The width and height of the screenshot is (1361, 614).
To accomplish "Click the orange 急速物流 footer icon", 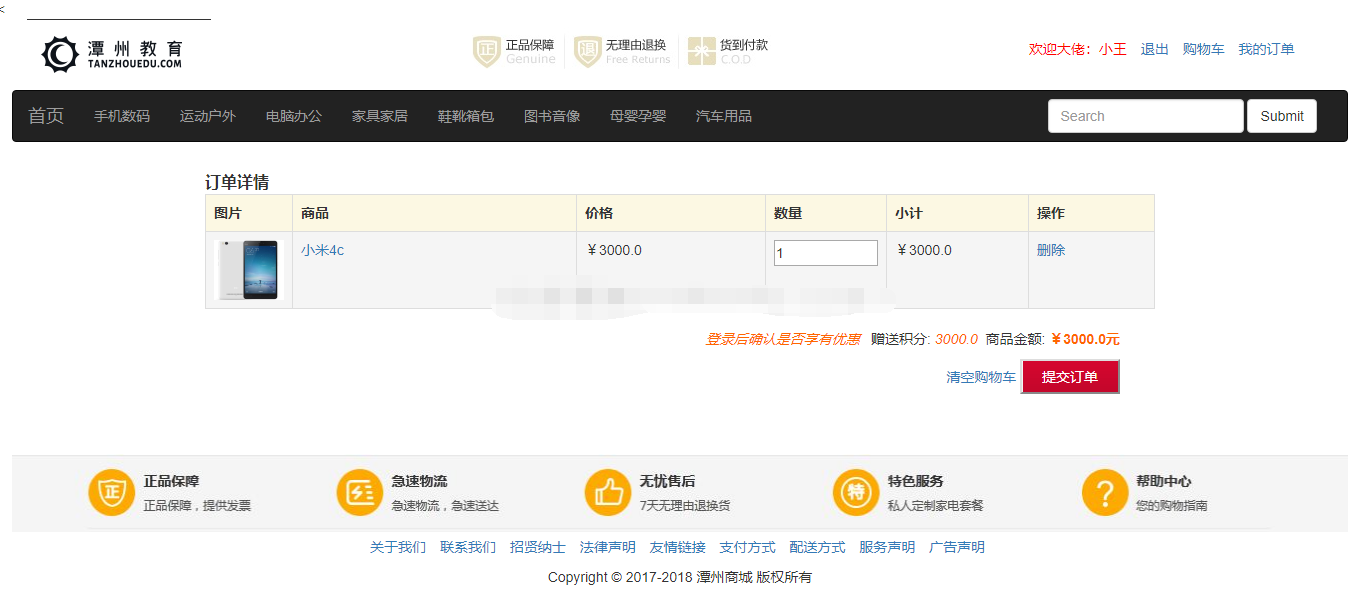I will [x=360, y=492].
